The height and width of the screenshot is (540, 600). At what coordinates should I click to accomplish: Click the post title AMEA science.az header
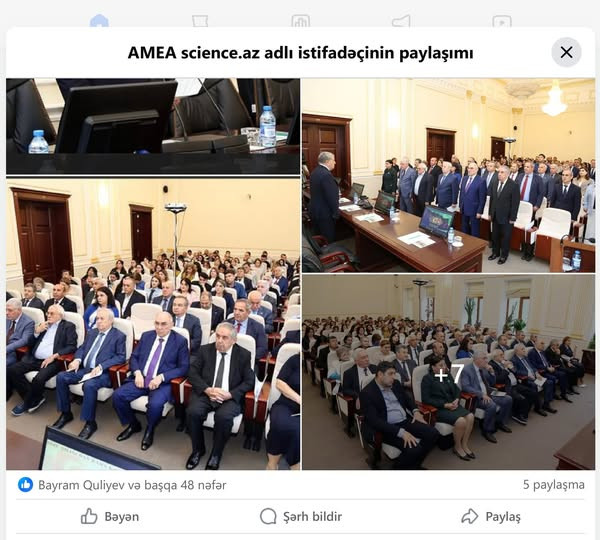coord(300,52)
